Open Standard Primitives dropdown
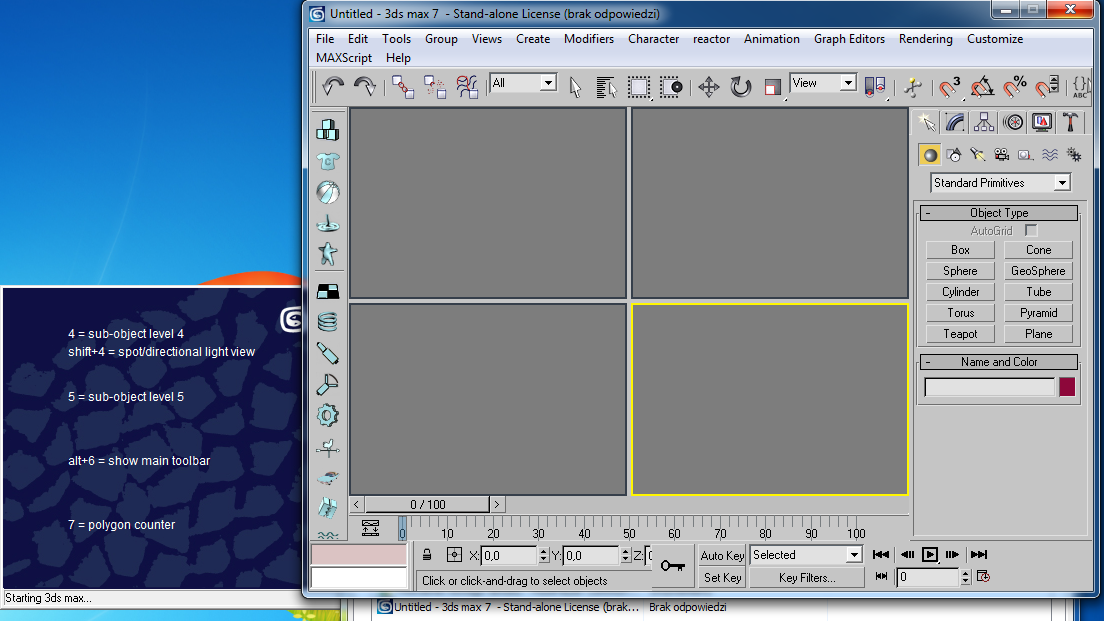This screenshot has height=621, width=1104. click(1000, 183)
